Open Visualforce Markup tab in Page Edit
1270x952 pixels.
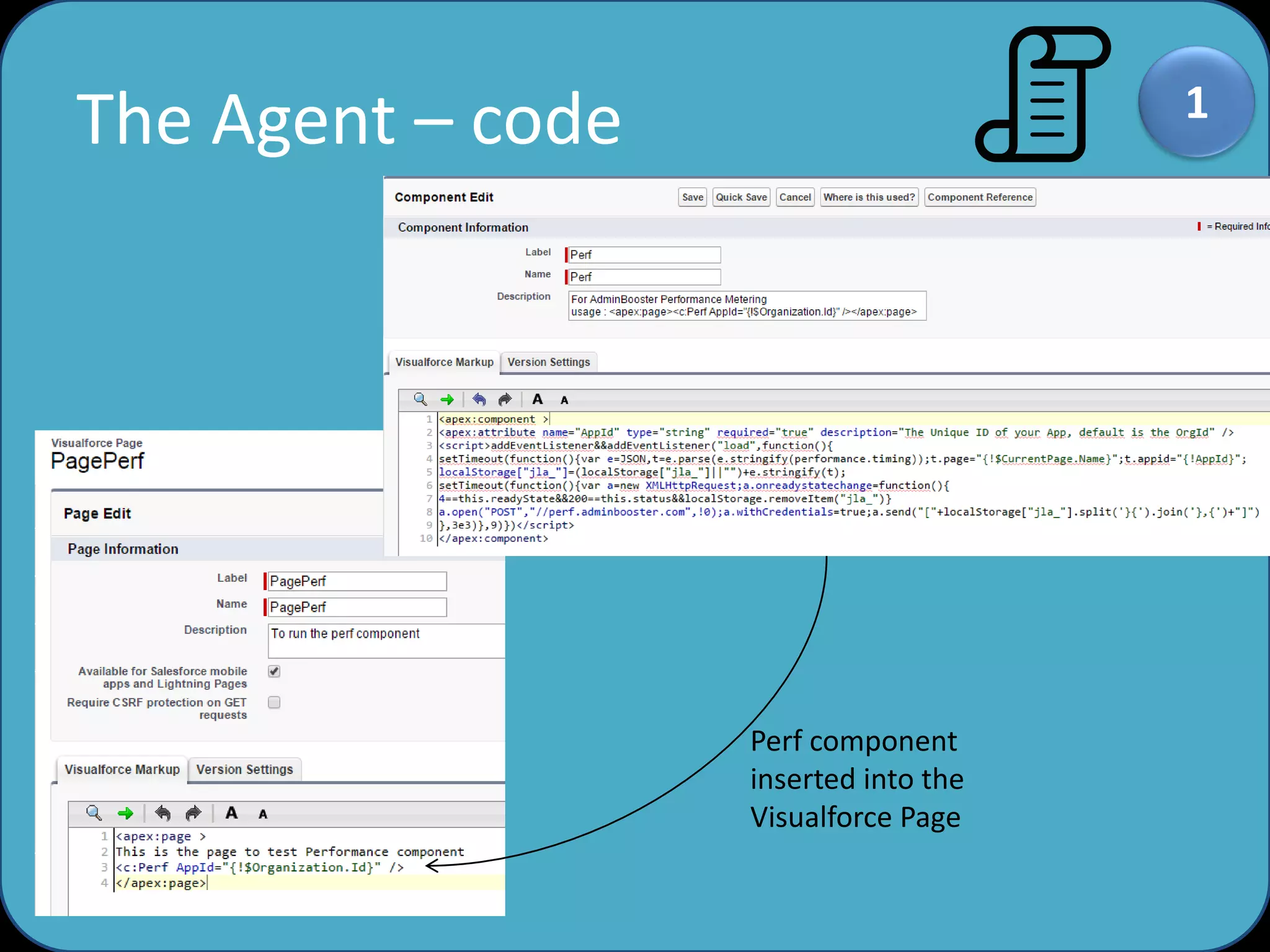[x=122, y=769]
